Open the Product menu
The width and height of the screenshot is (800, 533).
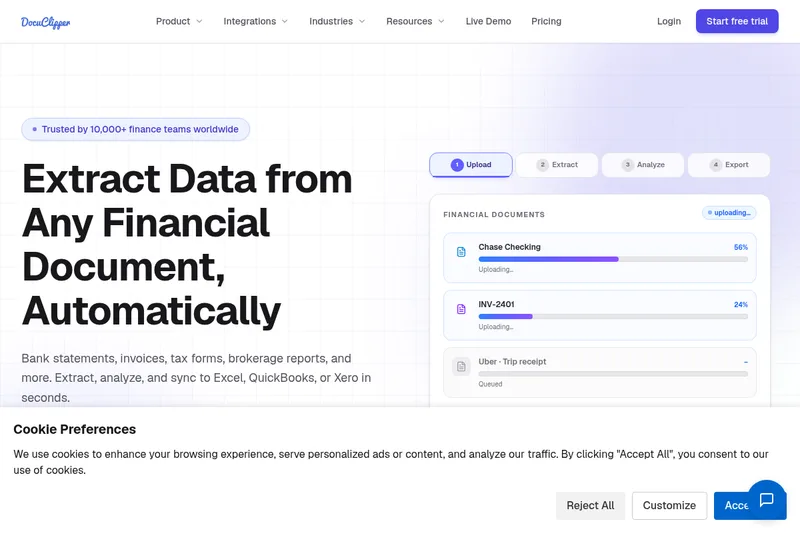pyautogui.click(x=179, y=21)
